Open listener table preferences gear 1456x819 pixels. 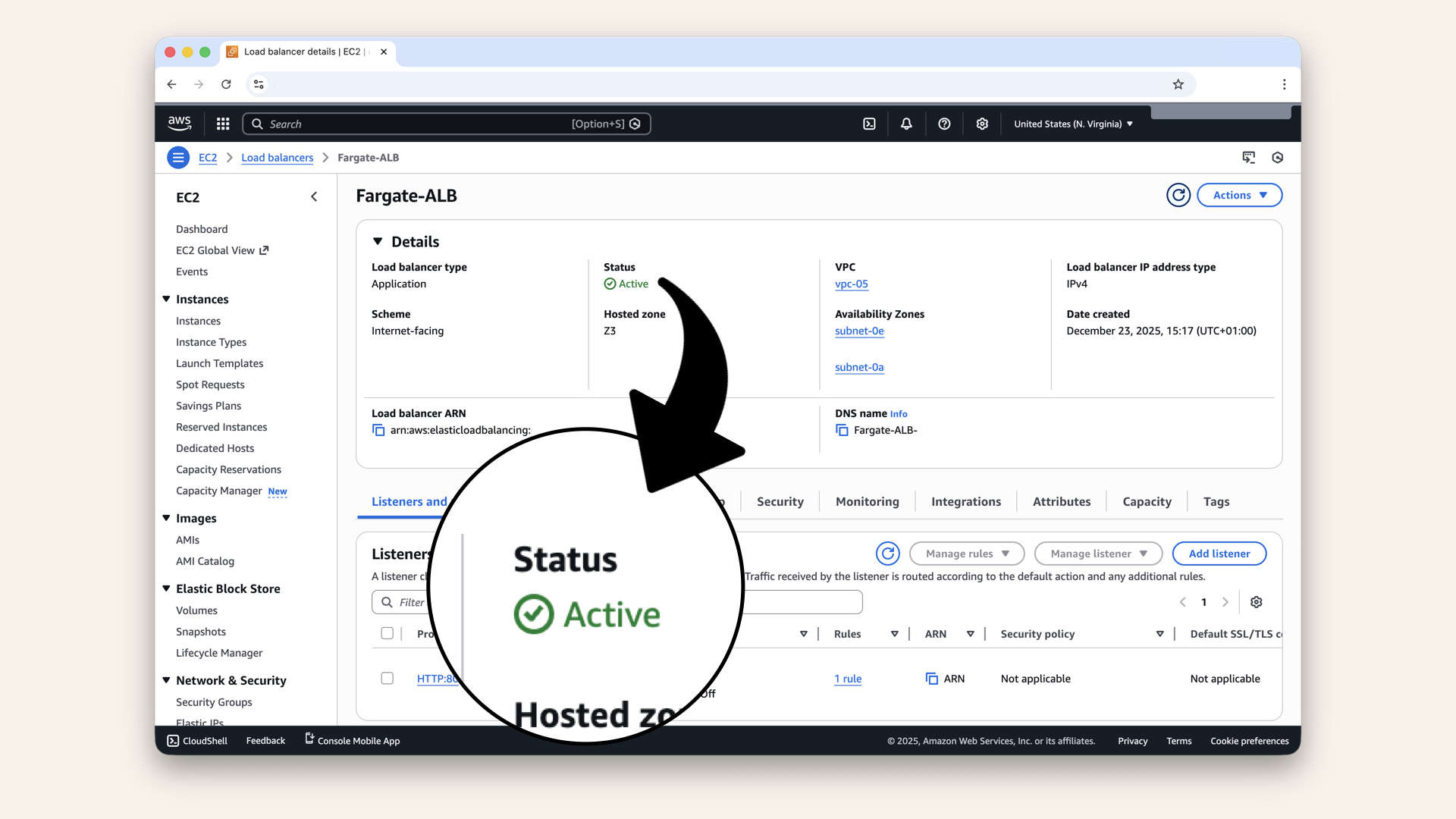click(x=1257, y=602)
